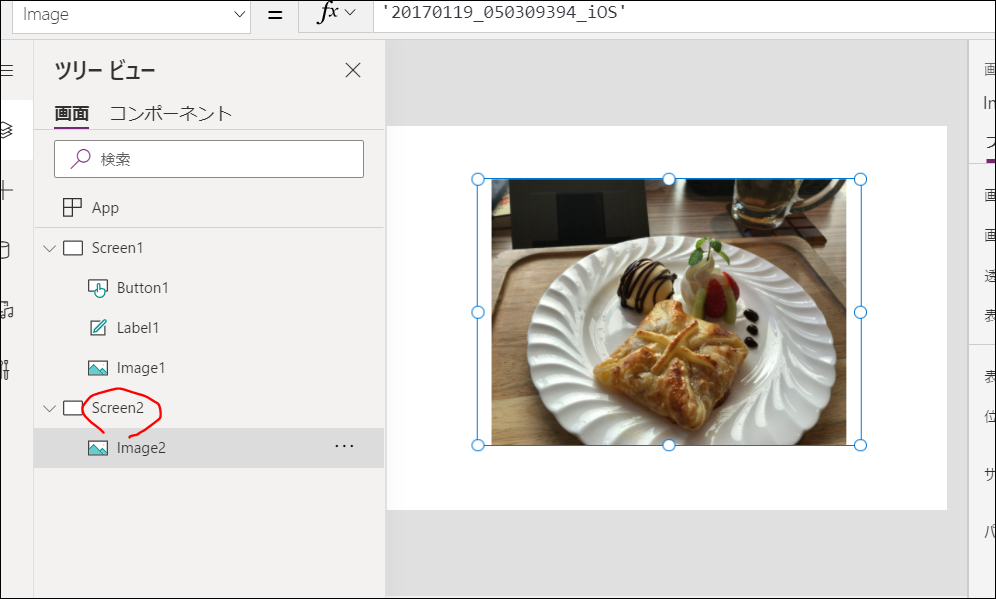Click the left-middle resize handle of image
996x599 pixels.
tap(478, 312)
